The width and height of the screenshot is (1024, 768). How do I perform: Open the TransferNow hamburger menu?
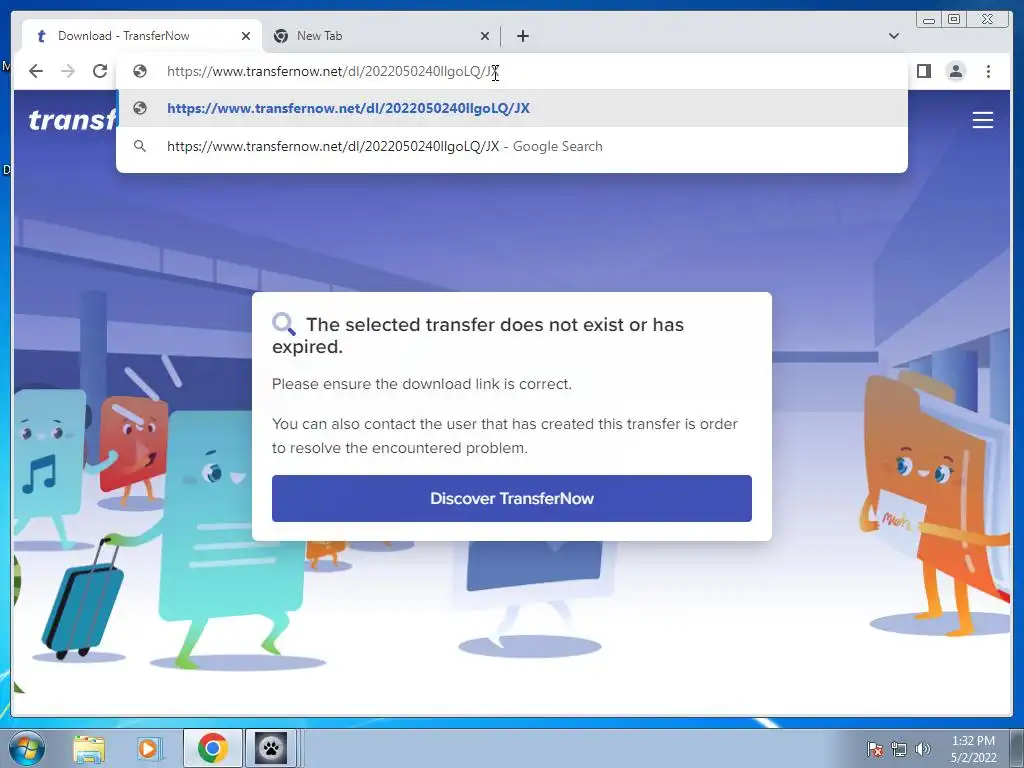(982, 120)
